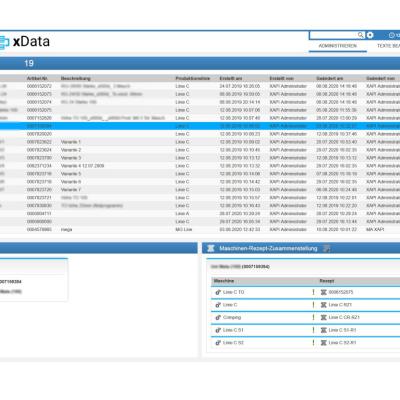Sort by the Erstellt am column header
Screen dimensions: 400x400
(x=231, y=79)
